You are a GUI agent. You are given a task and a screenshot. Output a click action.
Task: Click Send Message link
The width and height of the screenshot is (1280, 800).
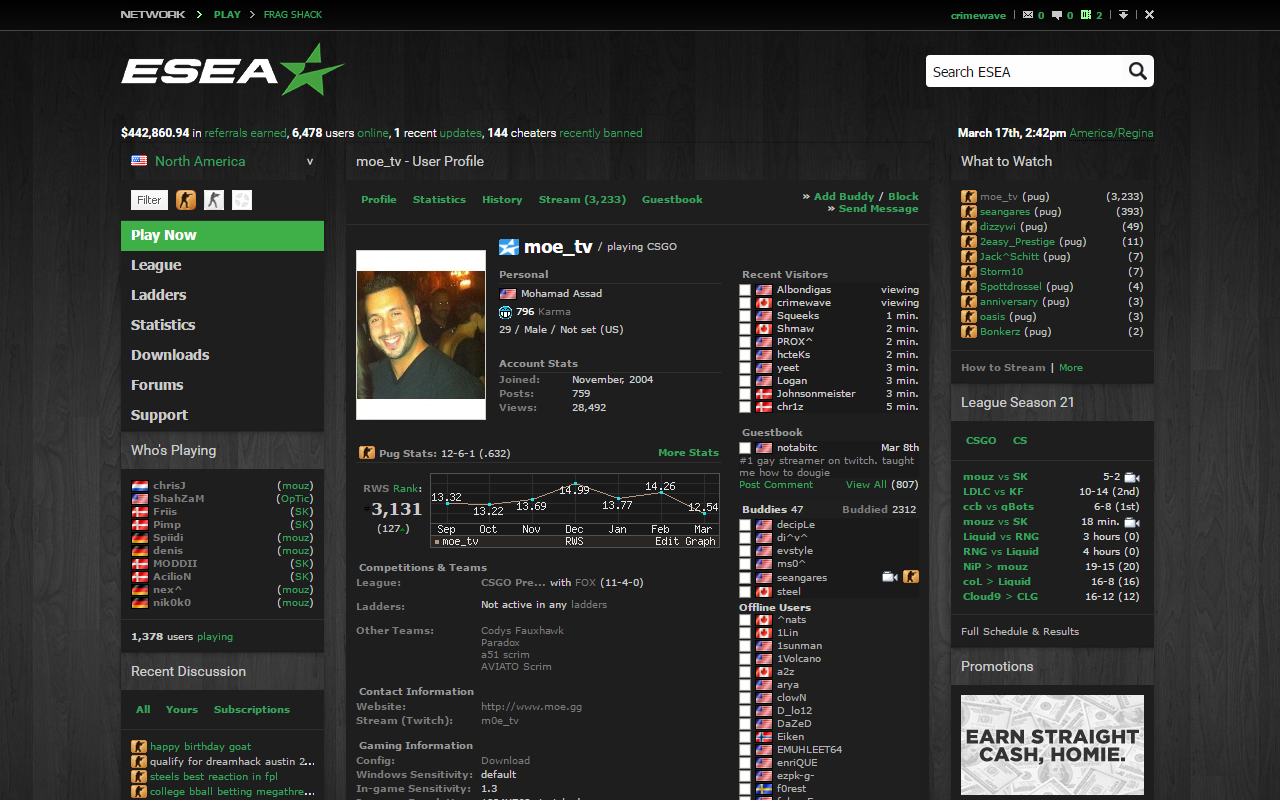(878, 209)
